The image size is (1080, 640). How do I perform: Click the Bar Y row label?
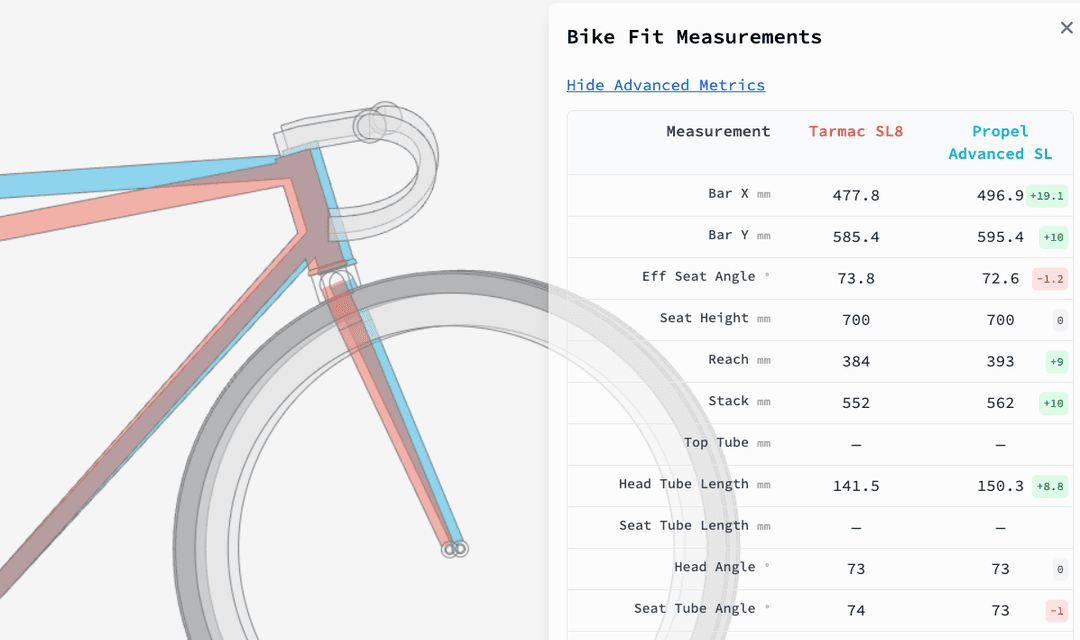[729, 235]
